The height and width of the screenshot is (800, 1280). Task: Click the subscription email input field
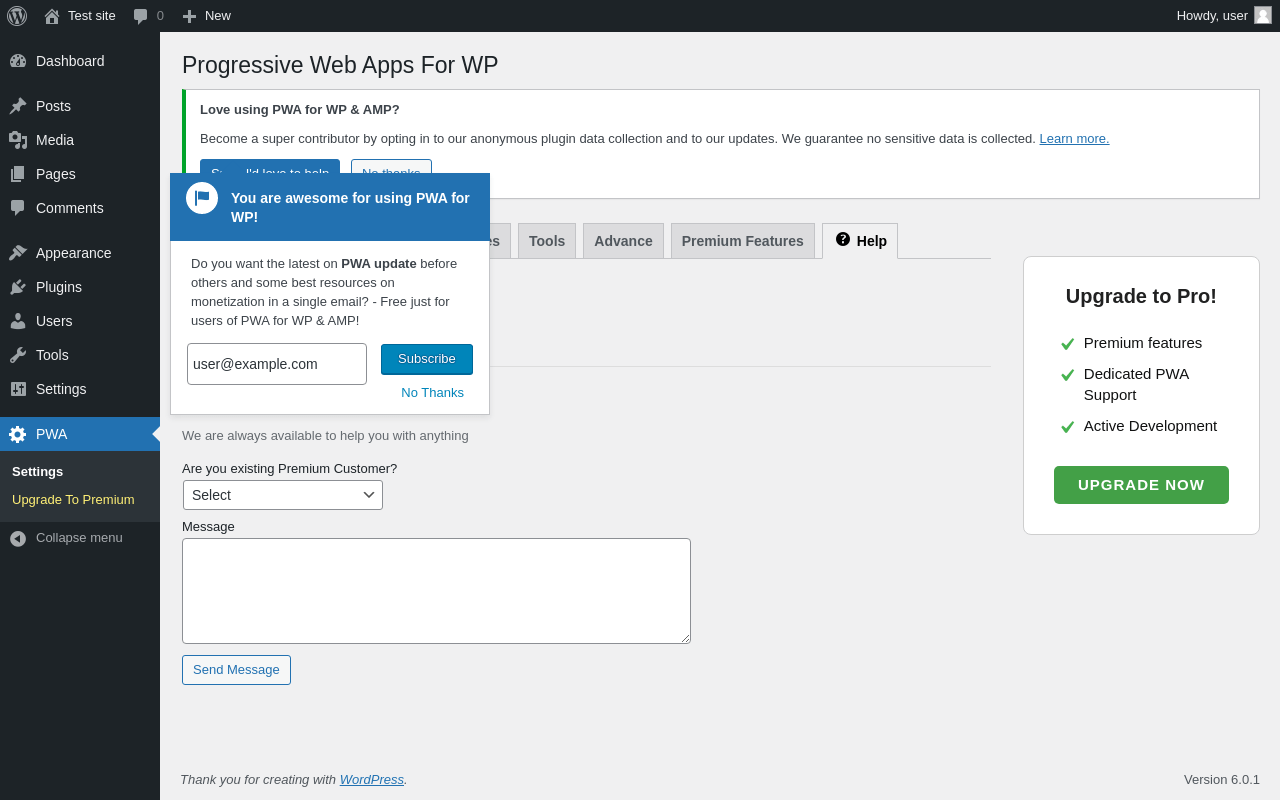tap(277, 364)
